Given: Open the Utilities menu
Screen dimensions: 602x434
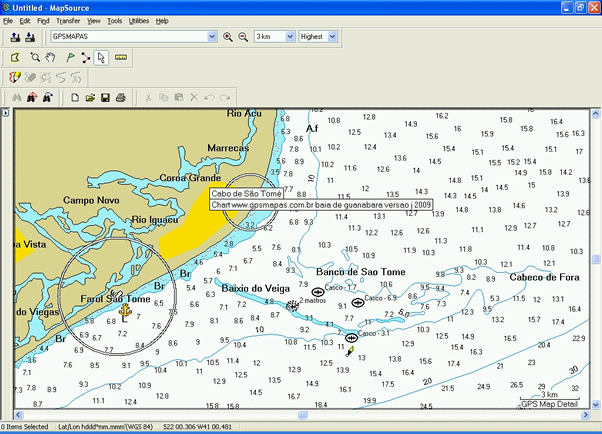Looking at the screenshot, I should pos(139,20).
